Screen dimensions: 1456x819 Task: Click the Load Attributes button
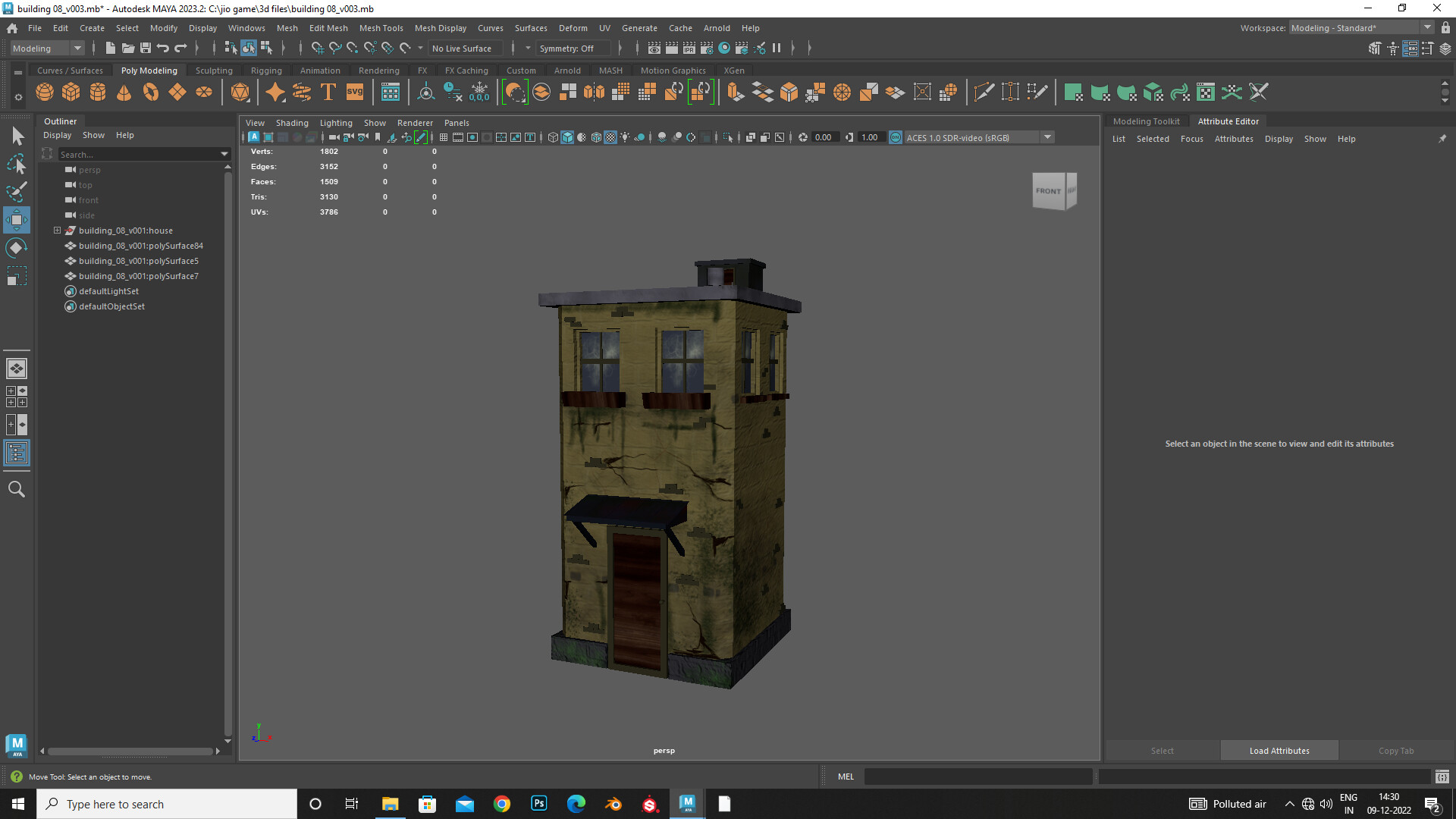pos(1279,751)
